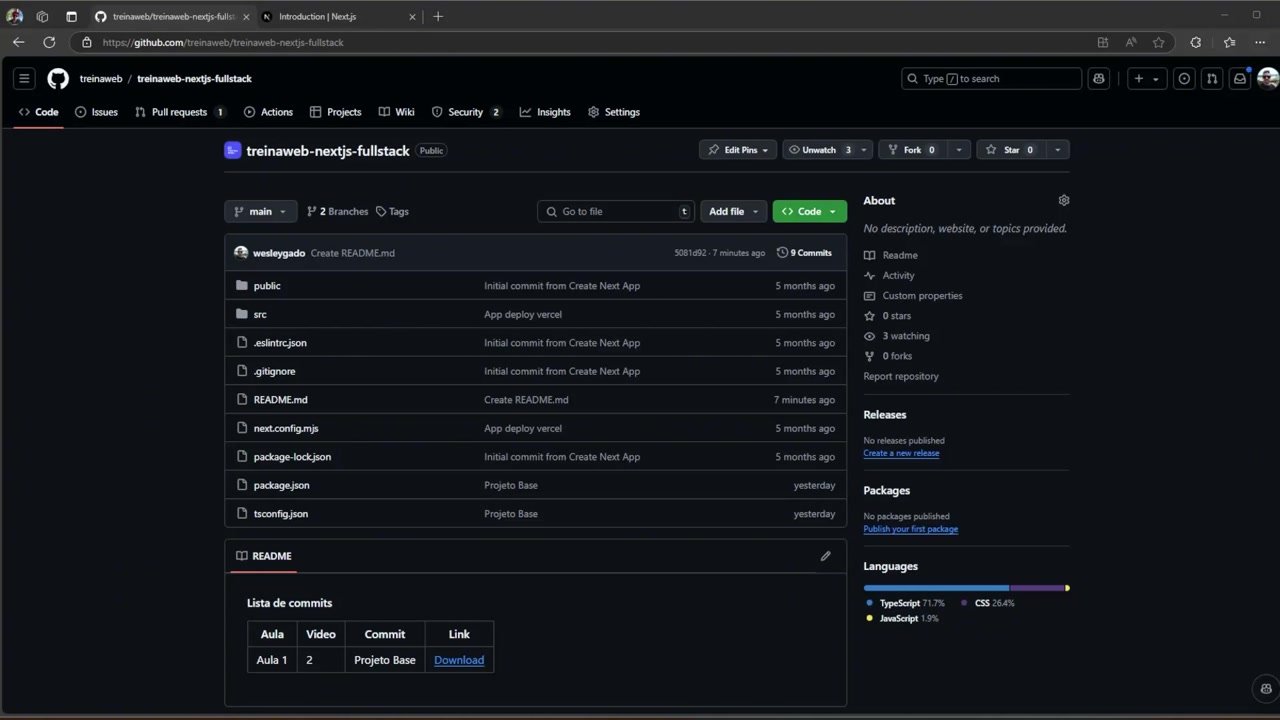Switch to the Pull requests tab
The height and width of the screenshot is (720, 1280).
click(x=180, y=112)
